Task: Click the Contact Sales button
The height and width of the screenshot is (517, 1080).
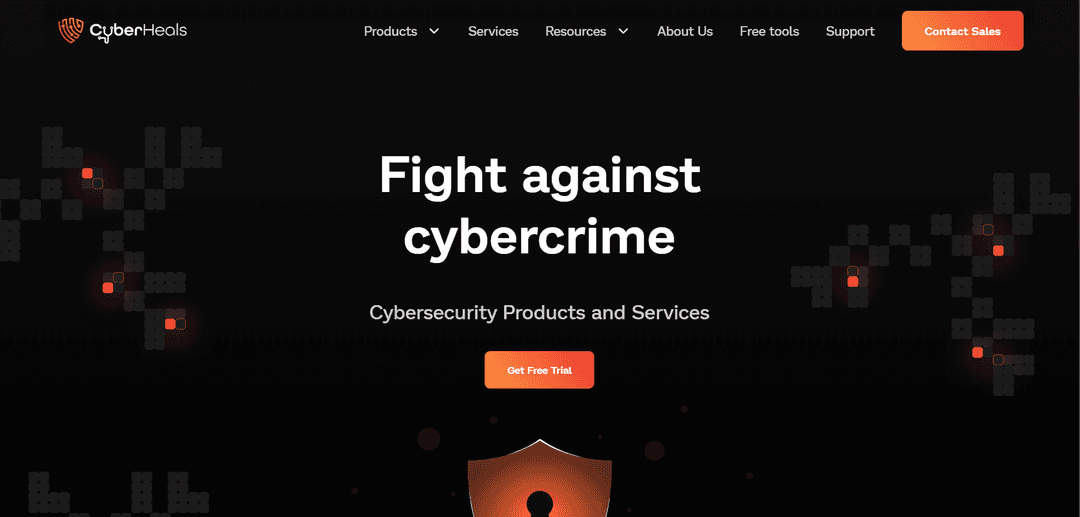Action: [x=962, y=31]
